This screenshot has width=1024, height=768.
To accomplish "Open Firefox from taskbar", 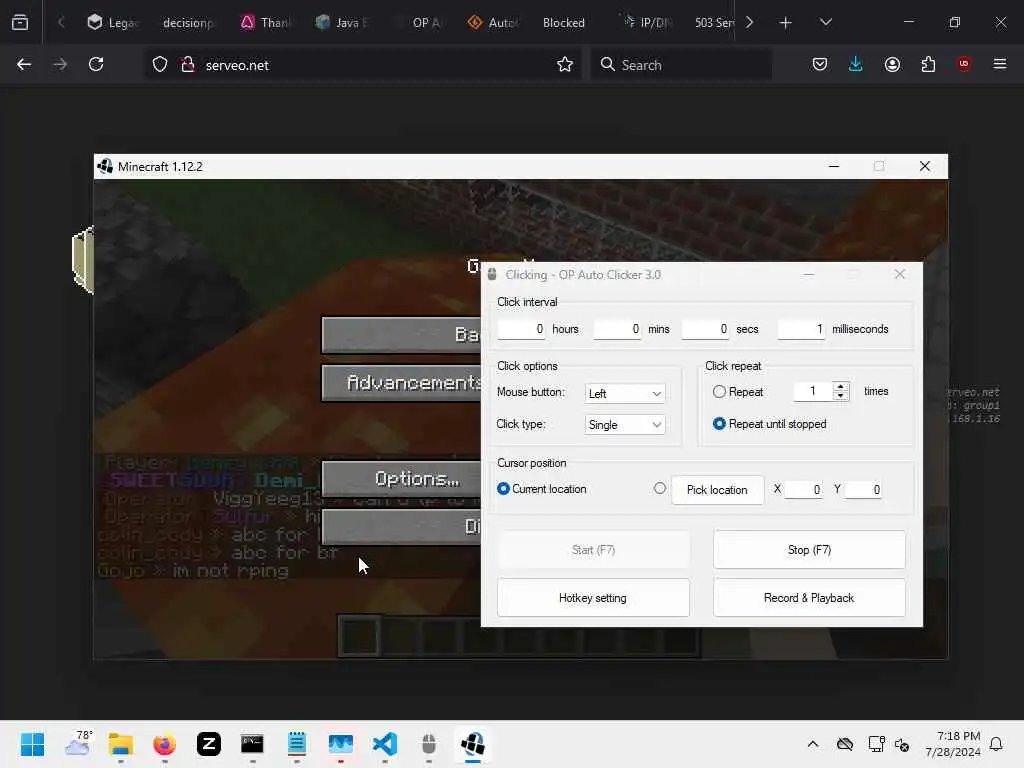I will click(165, 744).
